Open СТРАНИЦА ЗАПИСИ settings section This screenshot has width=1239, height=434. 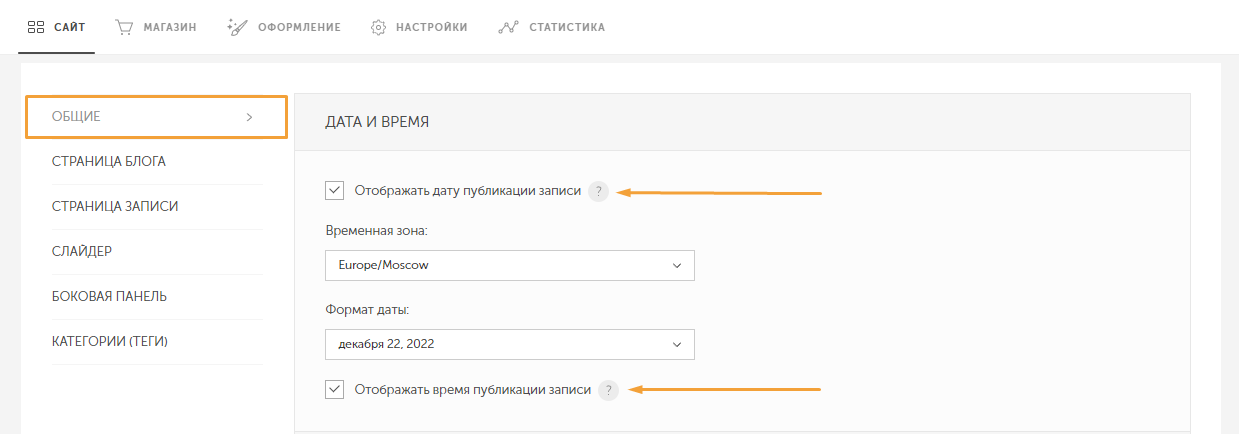[115, 206]
